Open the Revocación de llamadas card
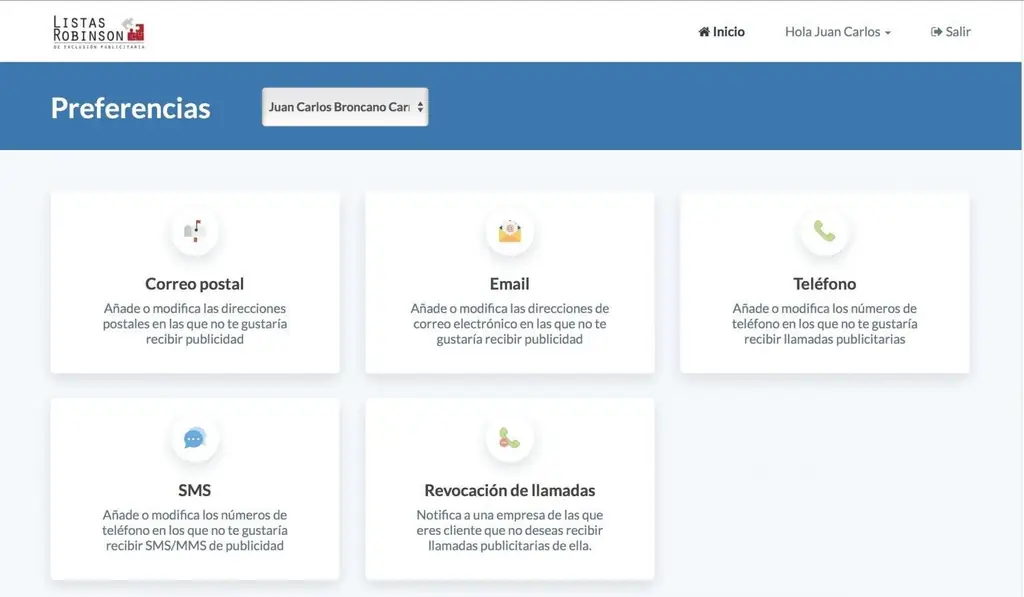This screenshot has width=1024, height=597. 509,490
